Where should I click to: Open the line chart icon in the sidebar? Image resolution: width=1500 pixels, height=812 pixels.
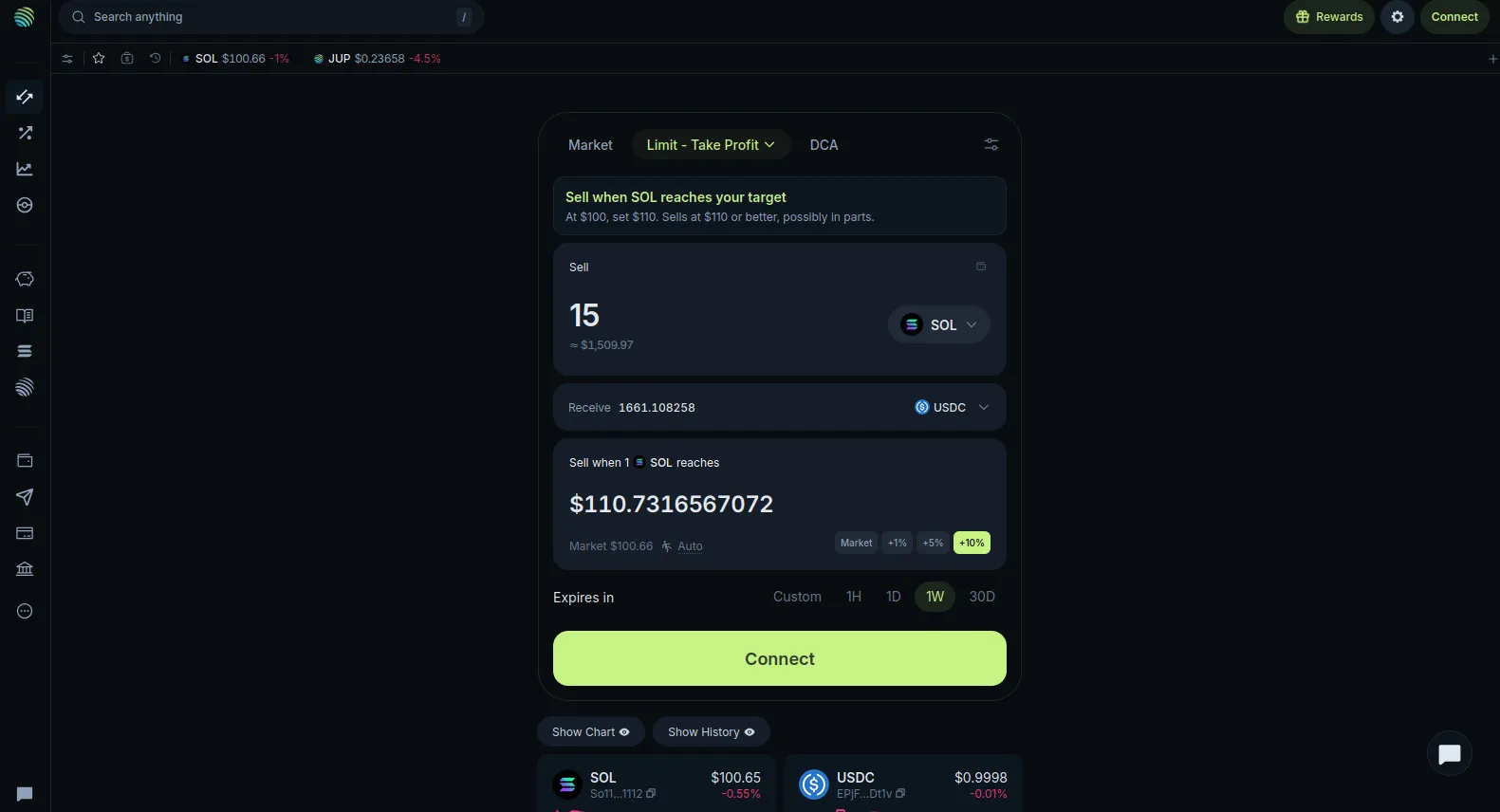(25, 169)
